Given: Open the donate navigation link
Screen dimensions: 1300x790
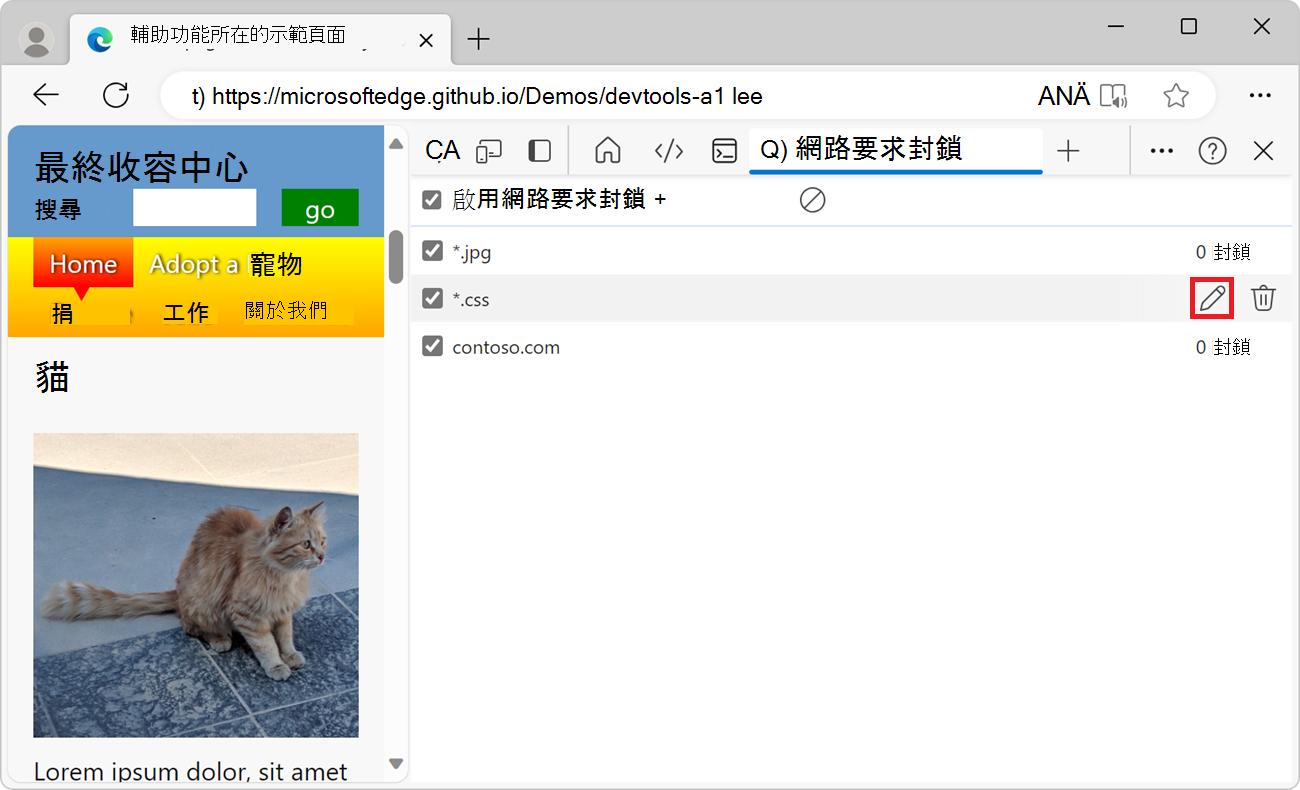Looking at the screenshot, I should click(63, 313).
